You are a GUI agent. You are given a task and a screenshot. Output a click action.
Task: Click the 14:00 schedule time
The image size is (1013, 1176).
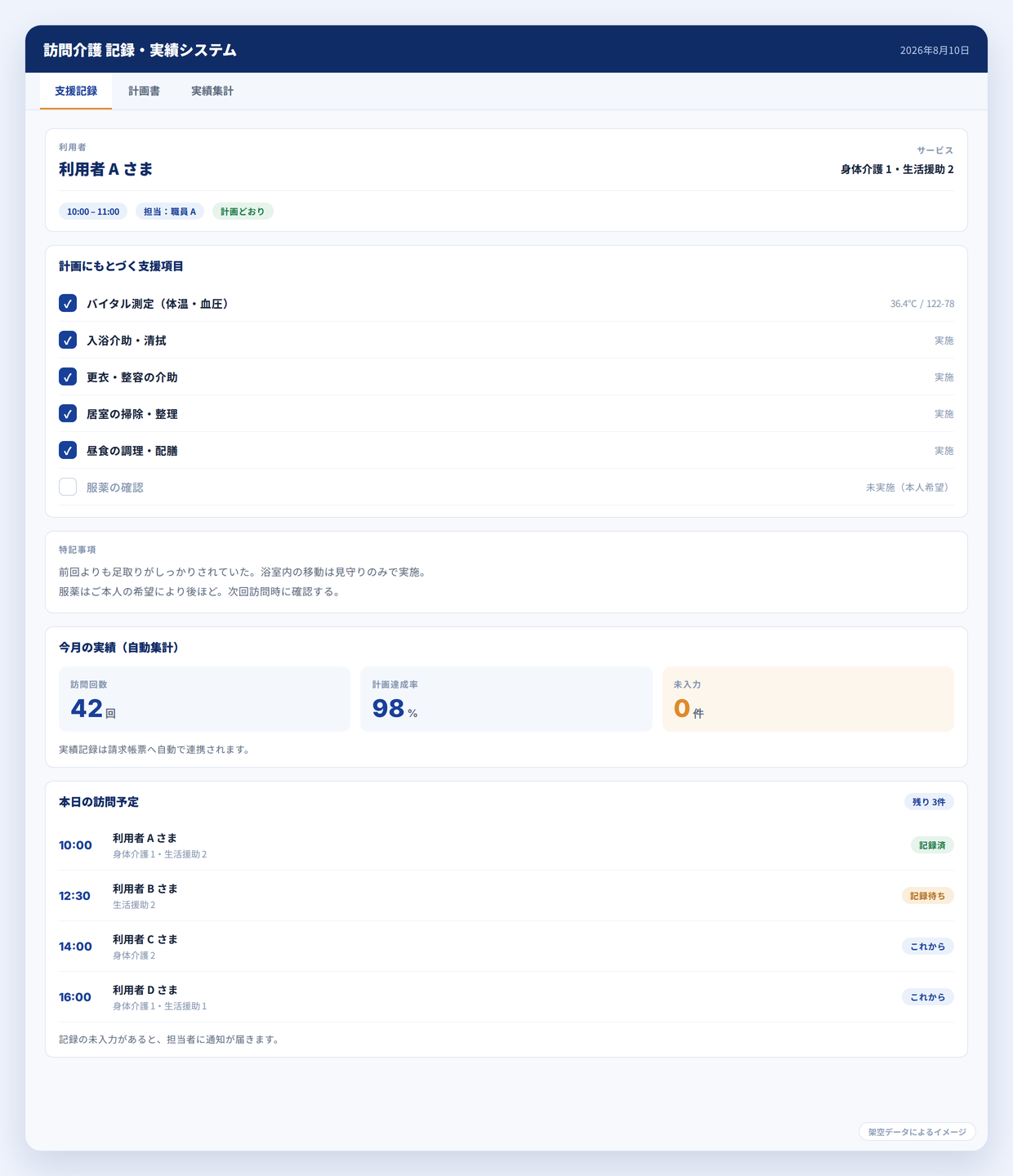75,947
